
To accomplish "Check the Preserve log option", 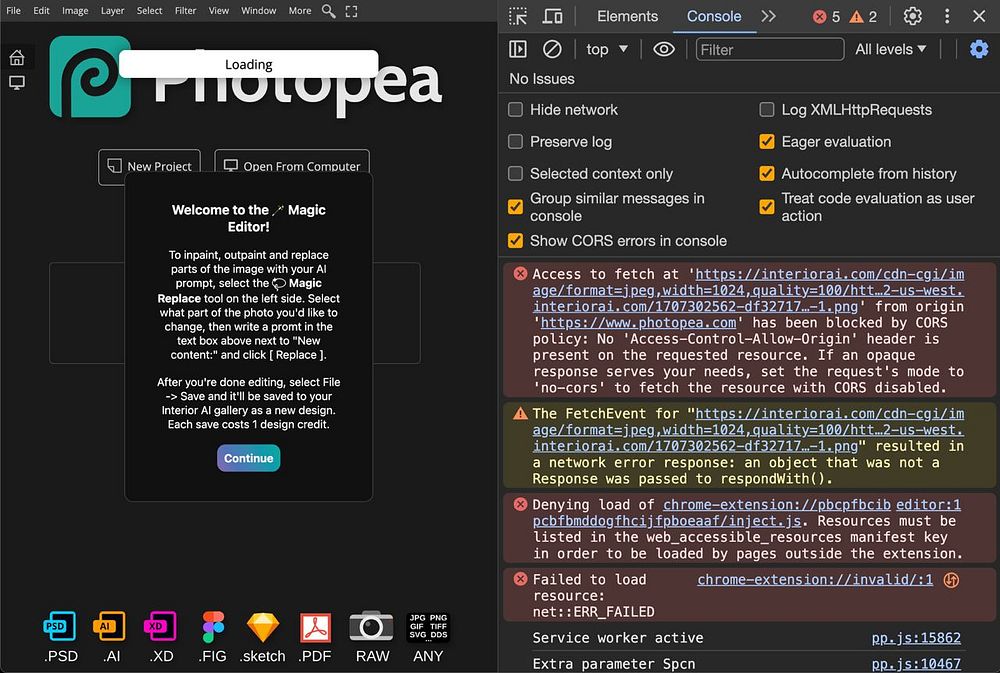I will pyautogui.click(x=515, y=142).
